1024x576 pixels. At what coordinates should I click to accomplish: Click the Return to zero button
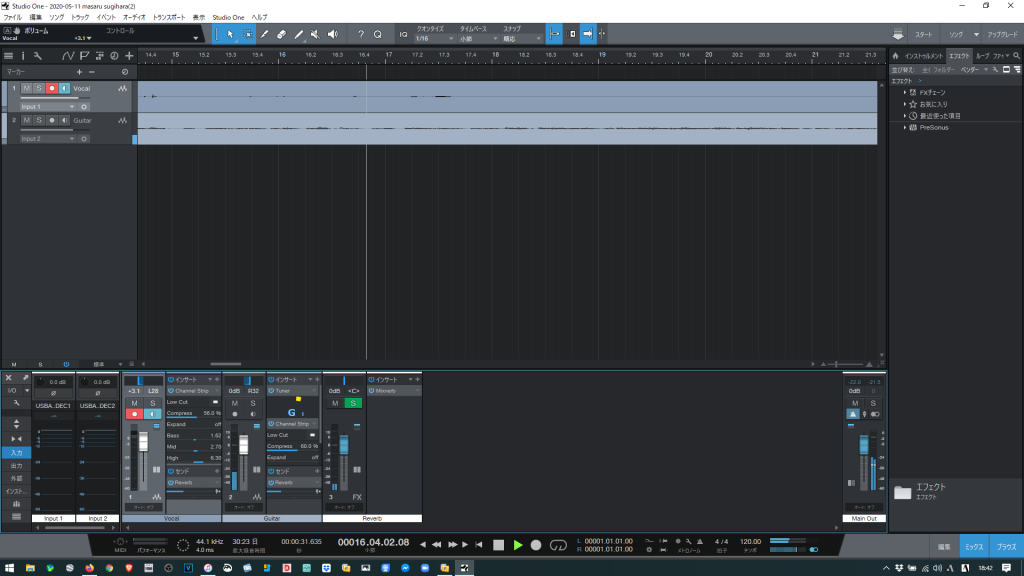tap(479, 545)
